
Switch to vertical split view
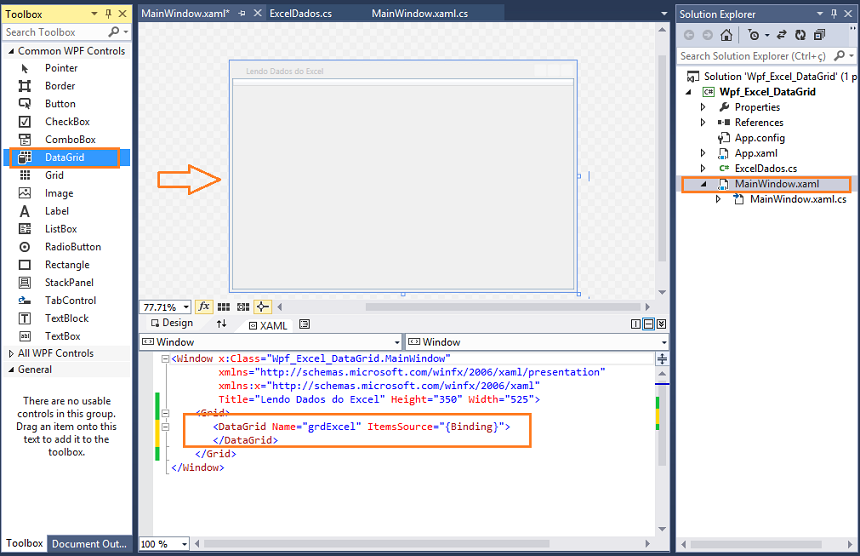636,324
